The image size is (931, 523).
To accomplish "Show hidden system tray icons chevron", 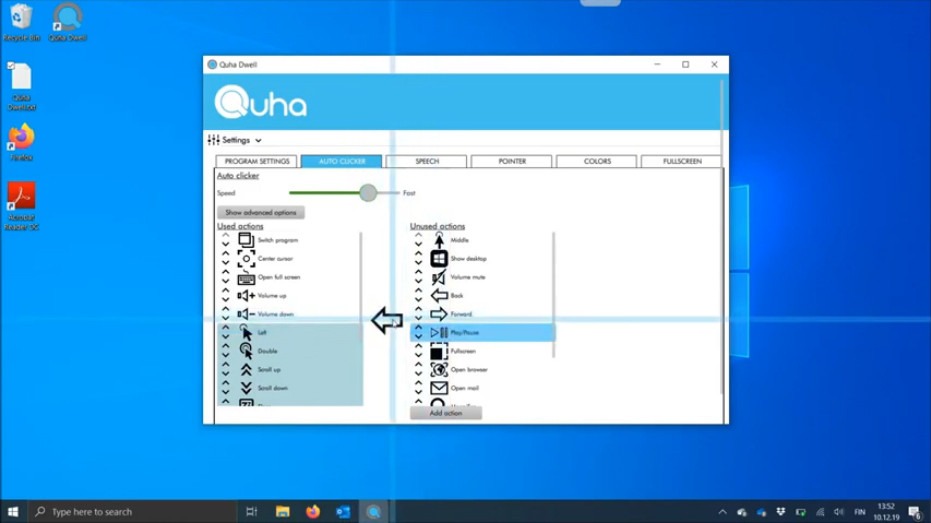I will click(x=722, y=512).
